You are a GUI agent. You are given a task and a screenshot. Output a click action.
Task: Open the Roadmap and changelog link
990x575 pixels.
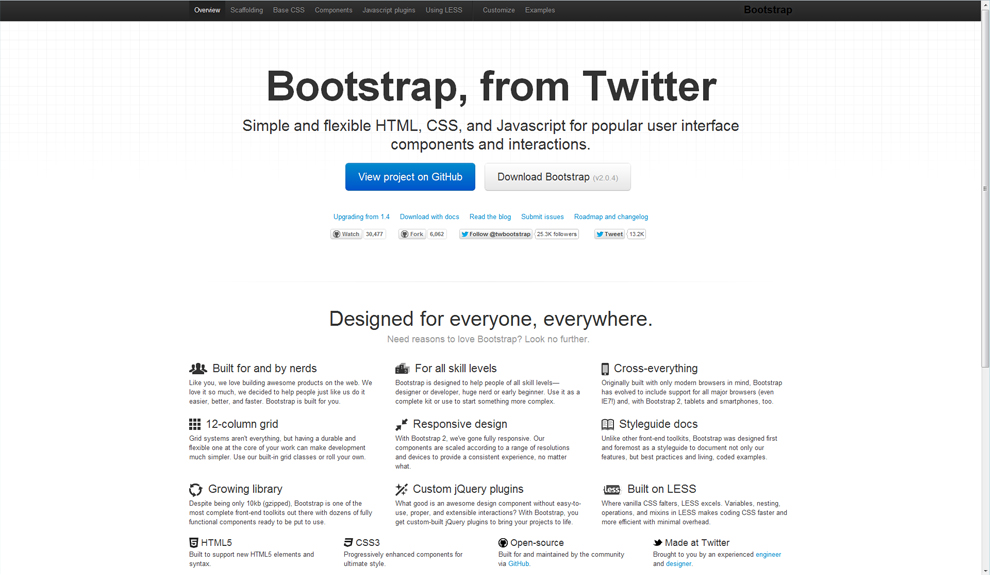click(x=611, y=216)
